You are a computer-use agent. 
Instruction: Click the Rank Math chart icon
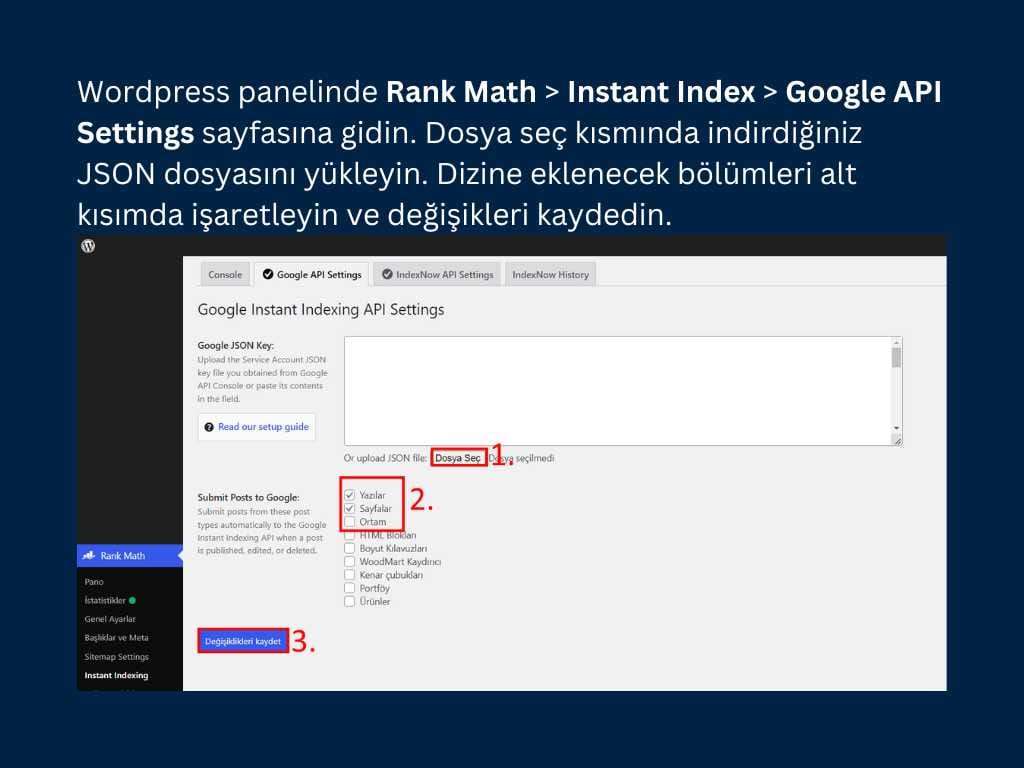(89, 555)
